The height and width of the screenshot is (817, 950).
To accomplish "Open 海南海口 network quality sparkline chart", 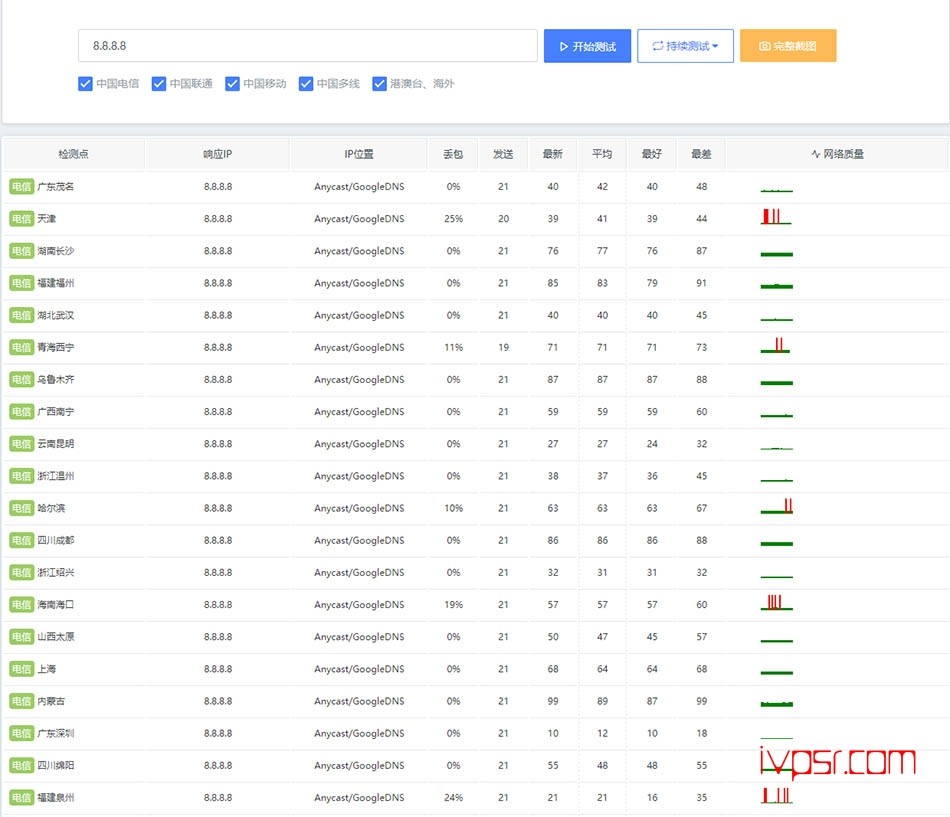I will tap(776, 602).
